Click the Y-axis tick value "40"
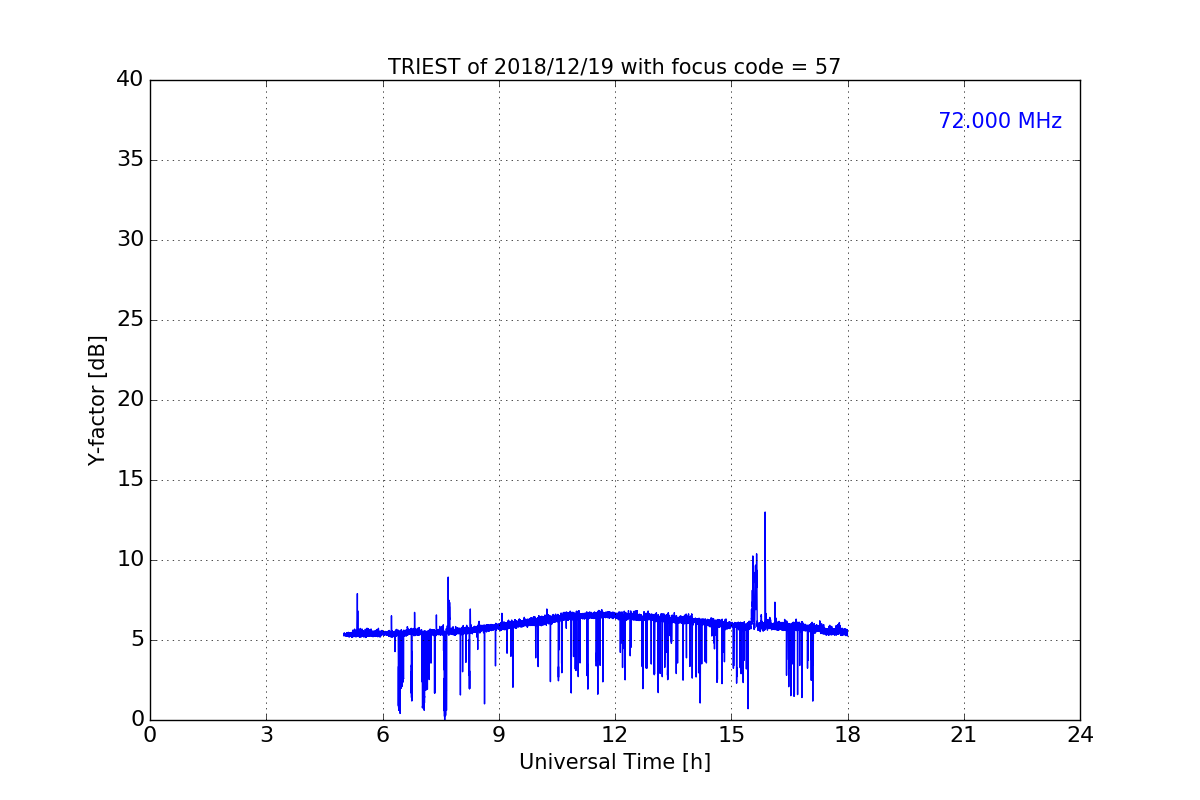Image resolution: width=1200 pixels, height=800 pixels. click(x=130, y=80)
